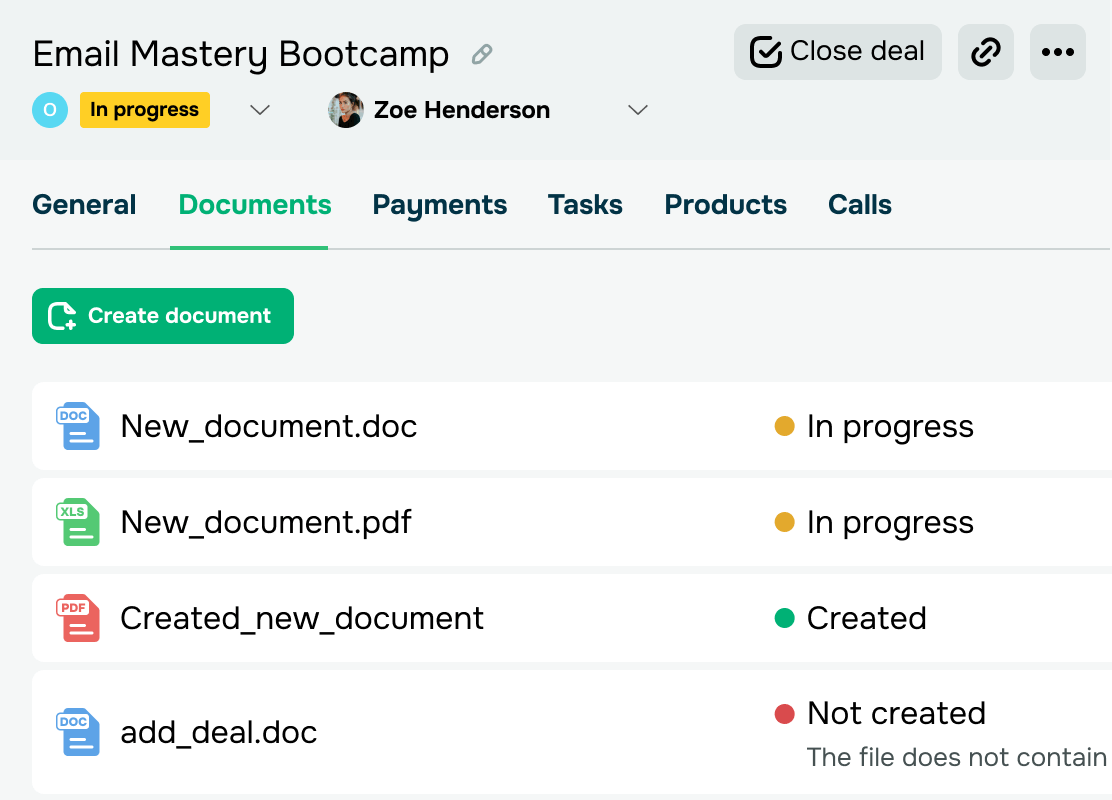1112x800 pixels.
Task: Click the Close deal button
Action: pyautogui.click(x=838, y=52)
